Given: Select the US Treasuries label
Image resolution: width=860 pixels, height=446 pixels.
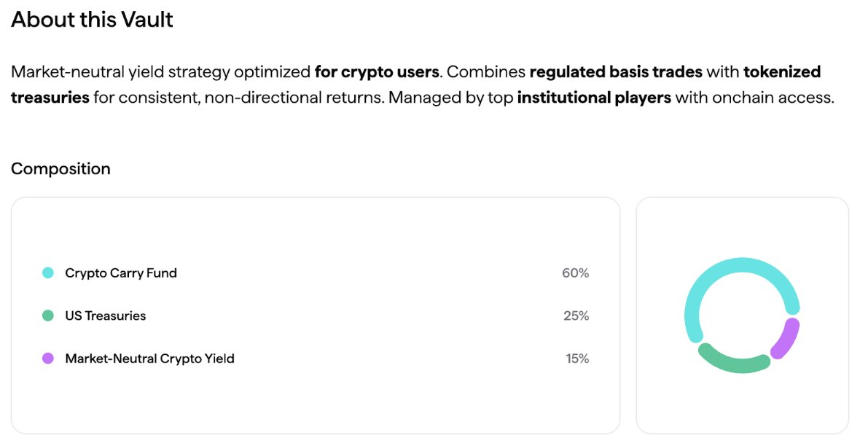Looking at the screenshot, I should pos(105,316).
